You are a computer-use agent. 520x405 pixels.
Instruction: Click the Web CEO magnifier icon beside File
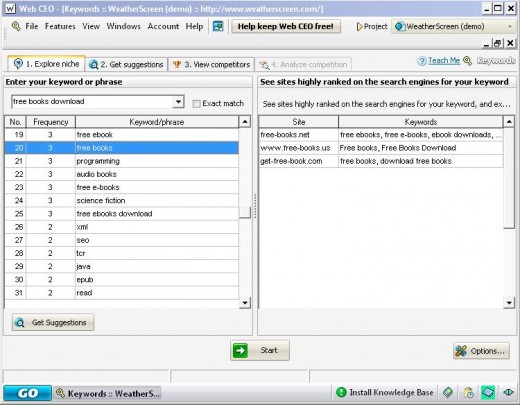(16, 26)
